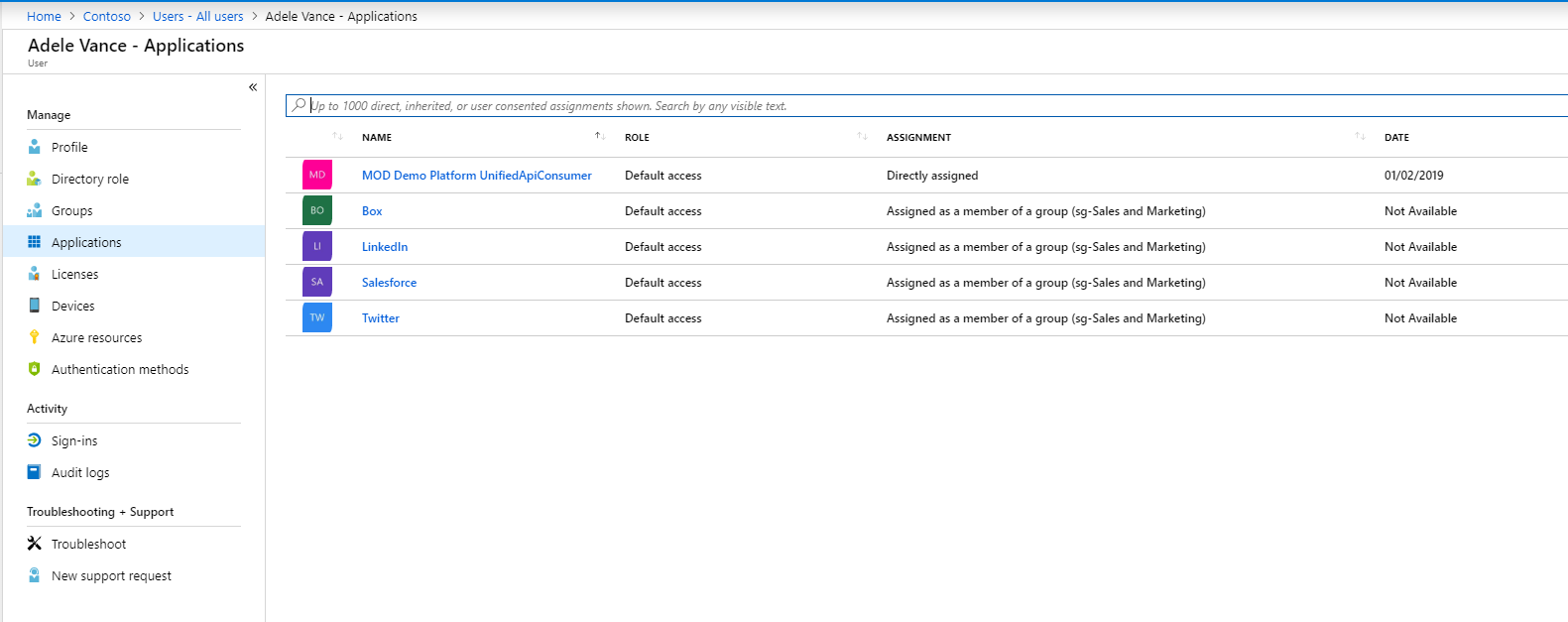Click the green BO Box app icon
The height and width of the screenshot is (622, 1568).
317,210
